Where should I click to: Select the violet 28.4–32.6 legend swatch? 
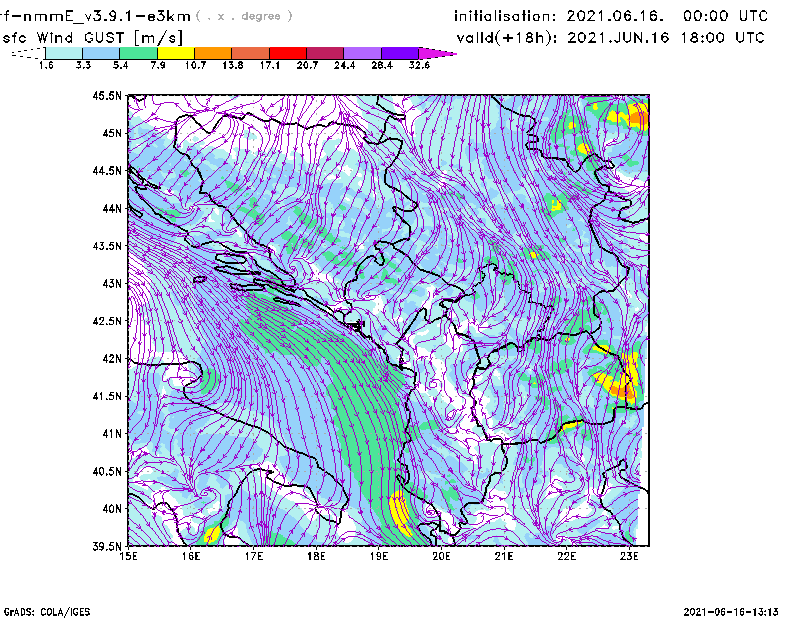(x=400, y=53)
